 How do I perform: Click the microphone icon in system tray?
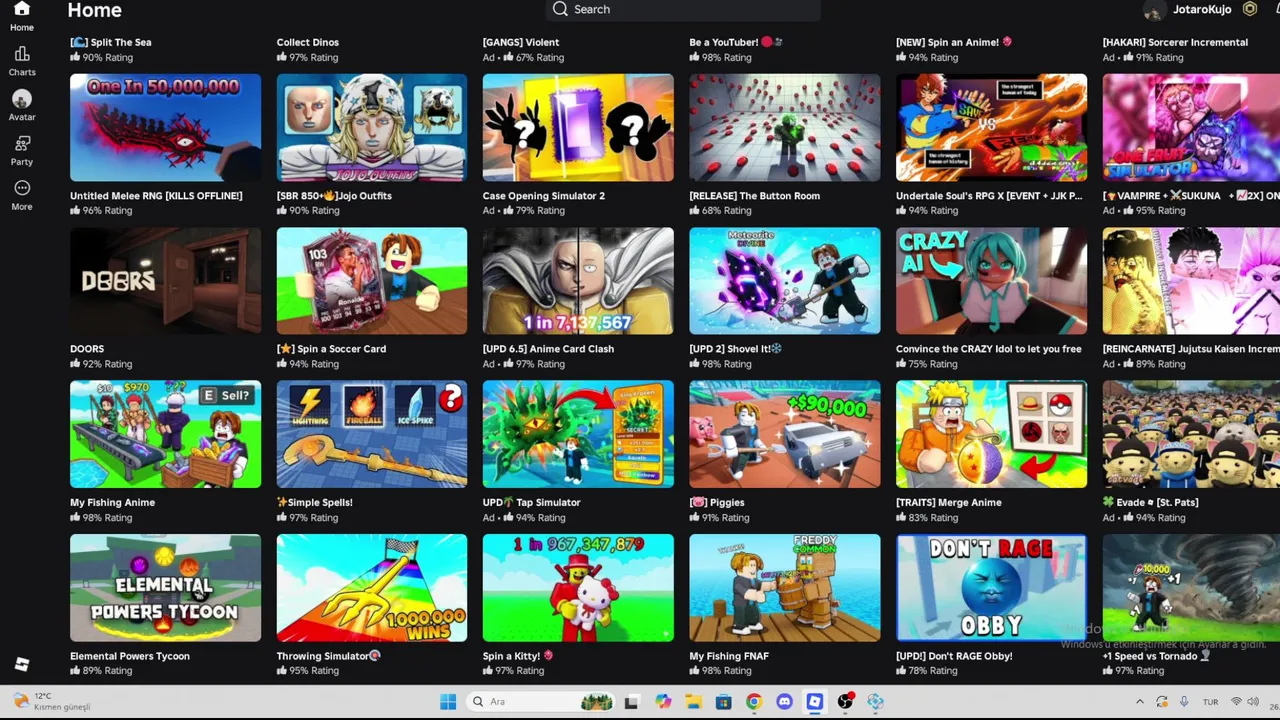point(1184,702)
